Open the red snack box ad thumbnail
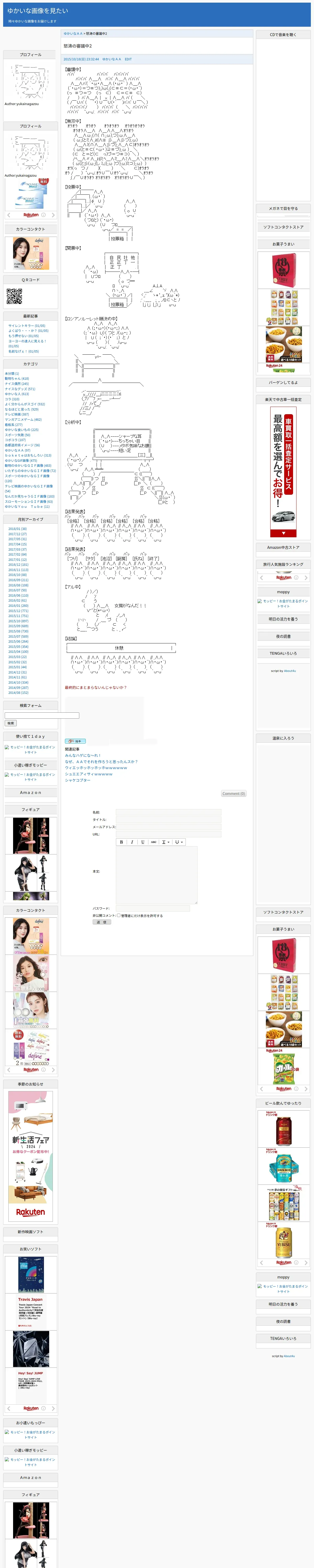Screen dimensions: 314x1568 283,270
